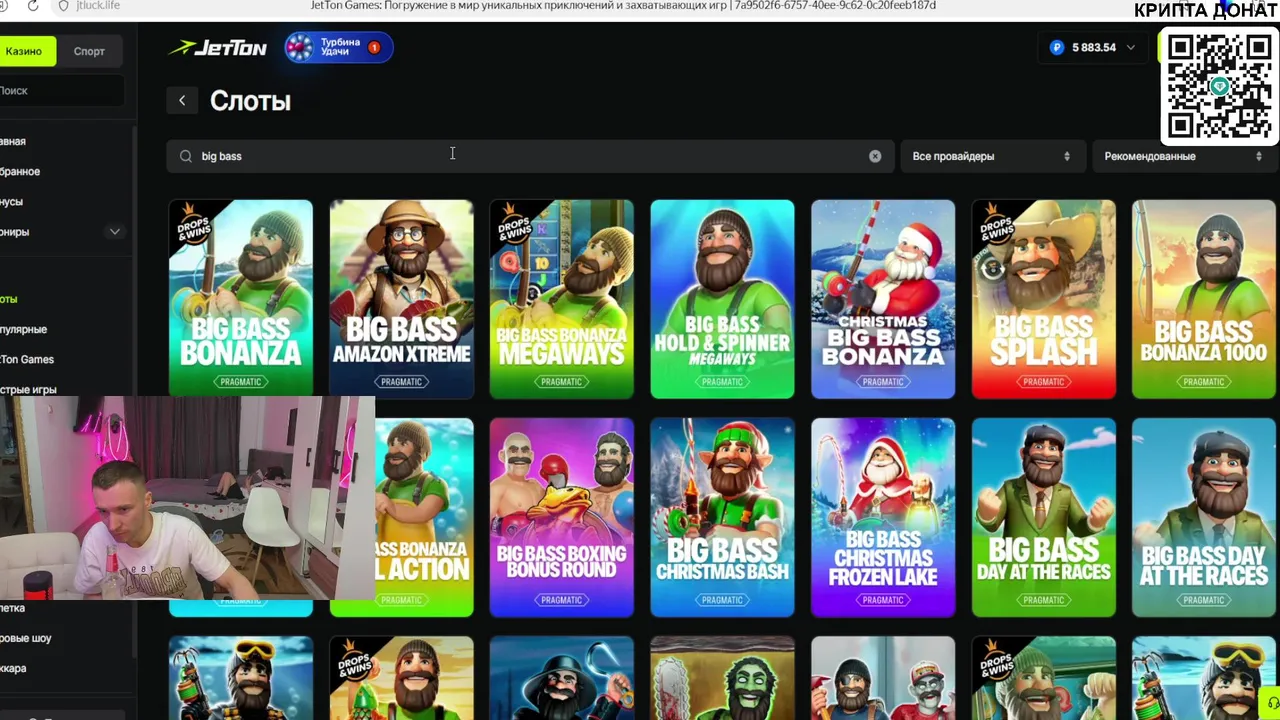Open Big Bass Amazon Xtreme slot

401,299
